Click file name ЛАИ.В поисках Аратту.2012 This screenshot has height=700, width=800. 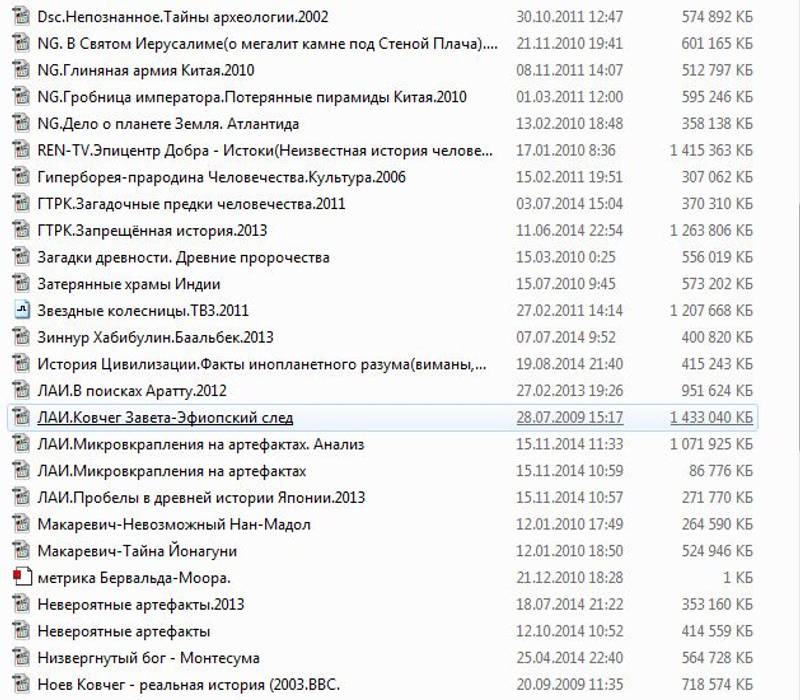(132, 391)
